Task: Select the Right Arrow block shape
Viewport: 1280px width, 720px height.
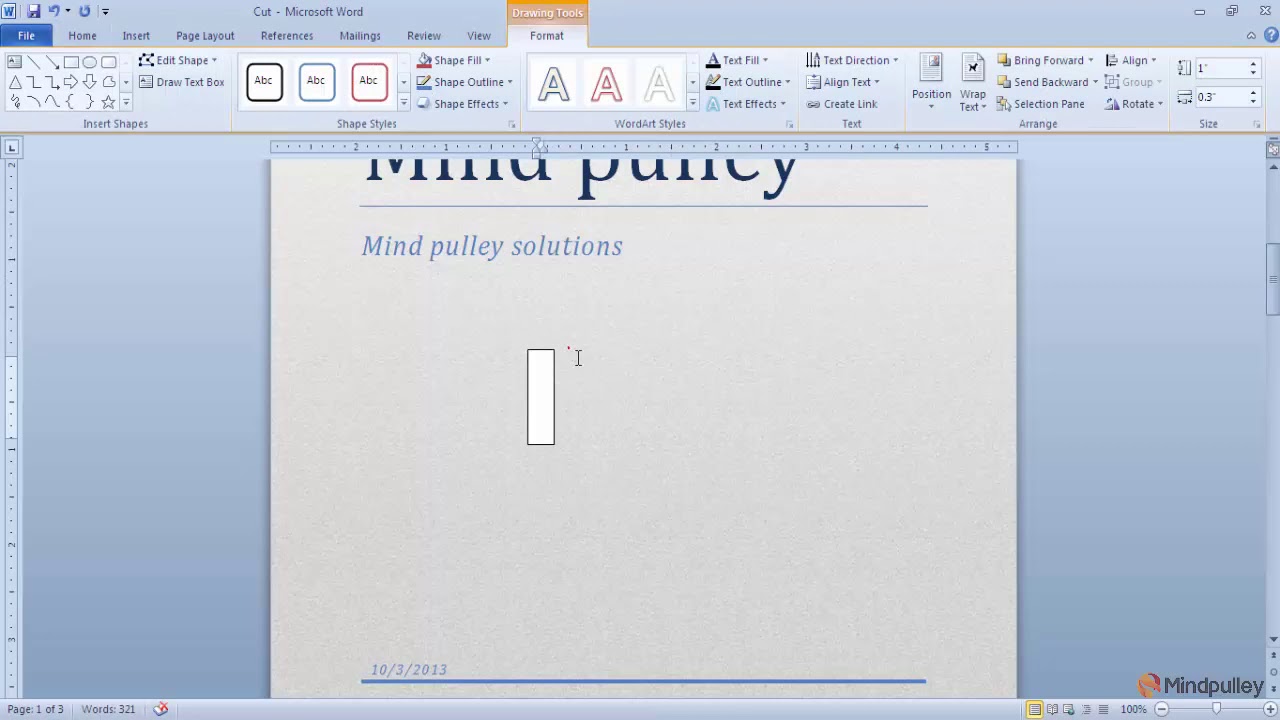Action: (71, 82)
